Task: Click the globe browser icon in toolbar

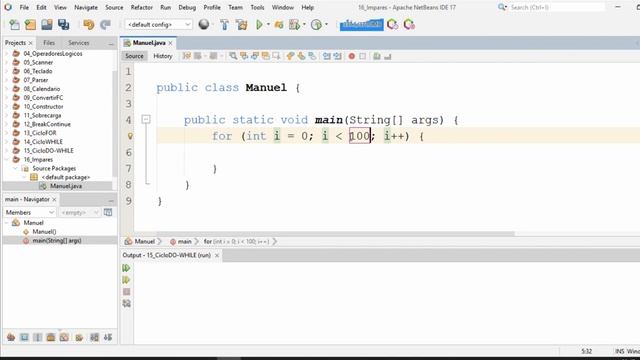Action: [x=204, y=24]
